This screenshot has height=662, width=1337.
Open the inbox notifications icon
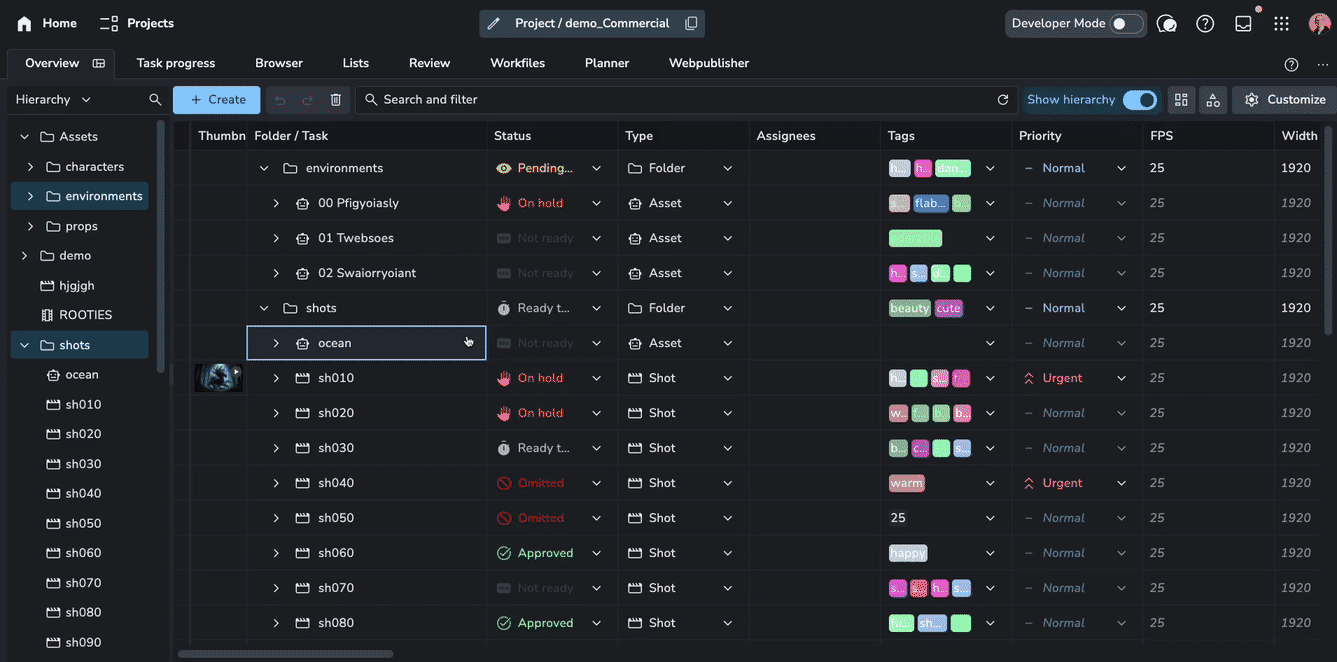click(x=1243, y=23)
